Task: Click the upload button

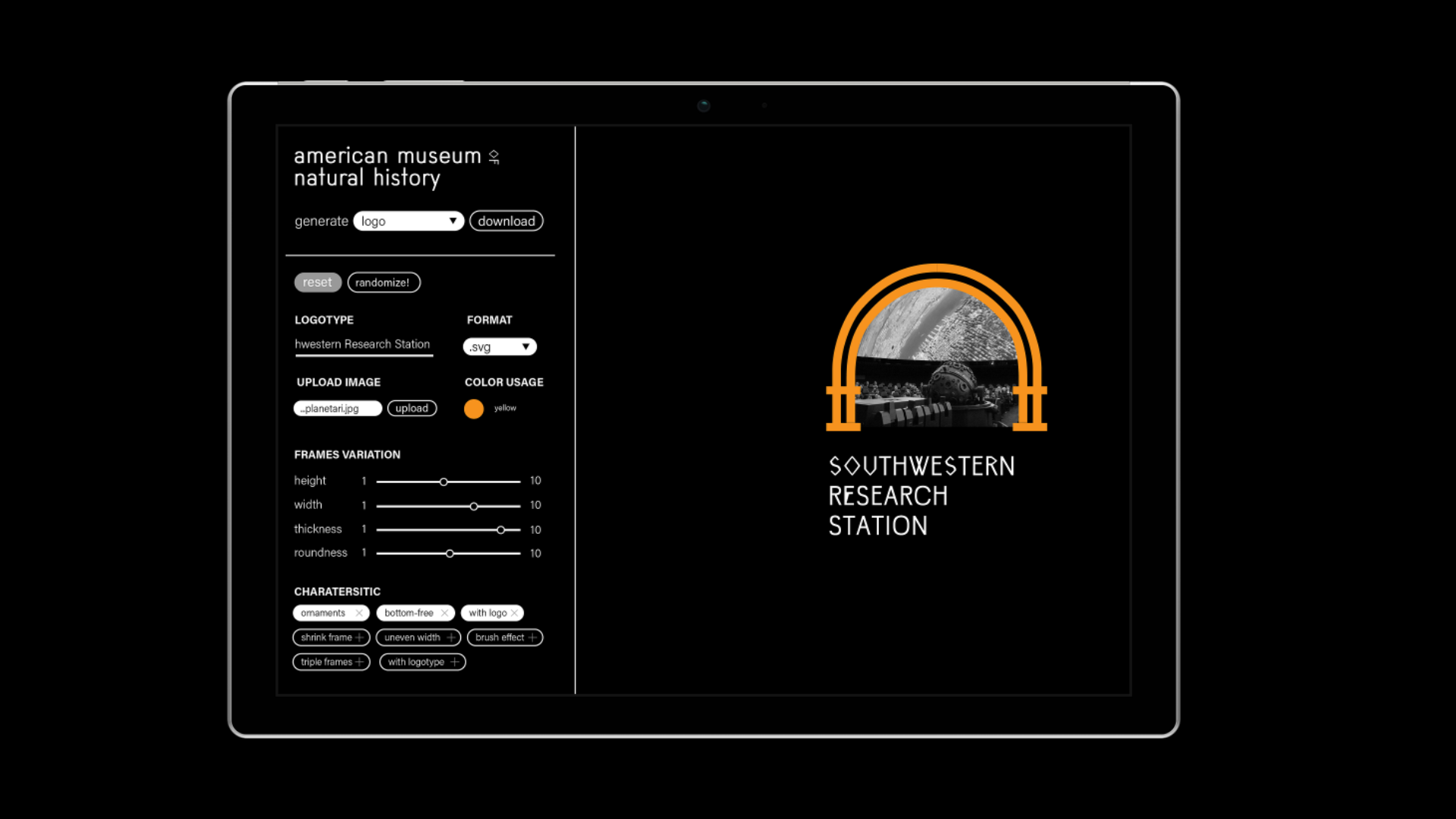Action: (x=412, y=409)
